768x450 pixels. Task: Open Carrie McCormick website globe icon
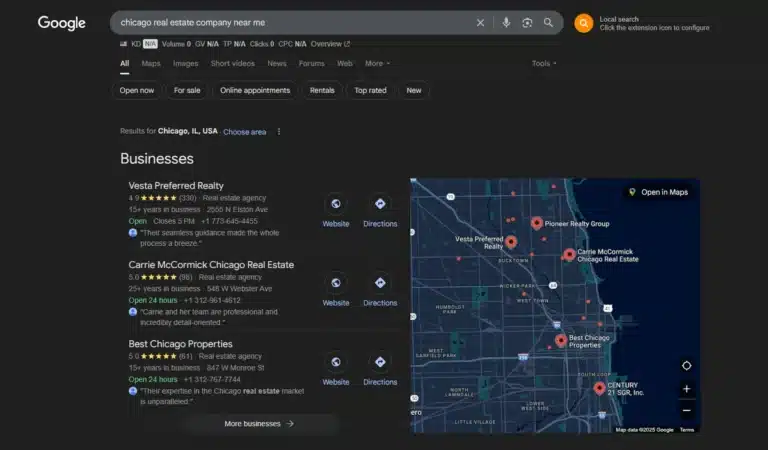coord(336,283)
